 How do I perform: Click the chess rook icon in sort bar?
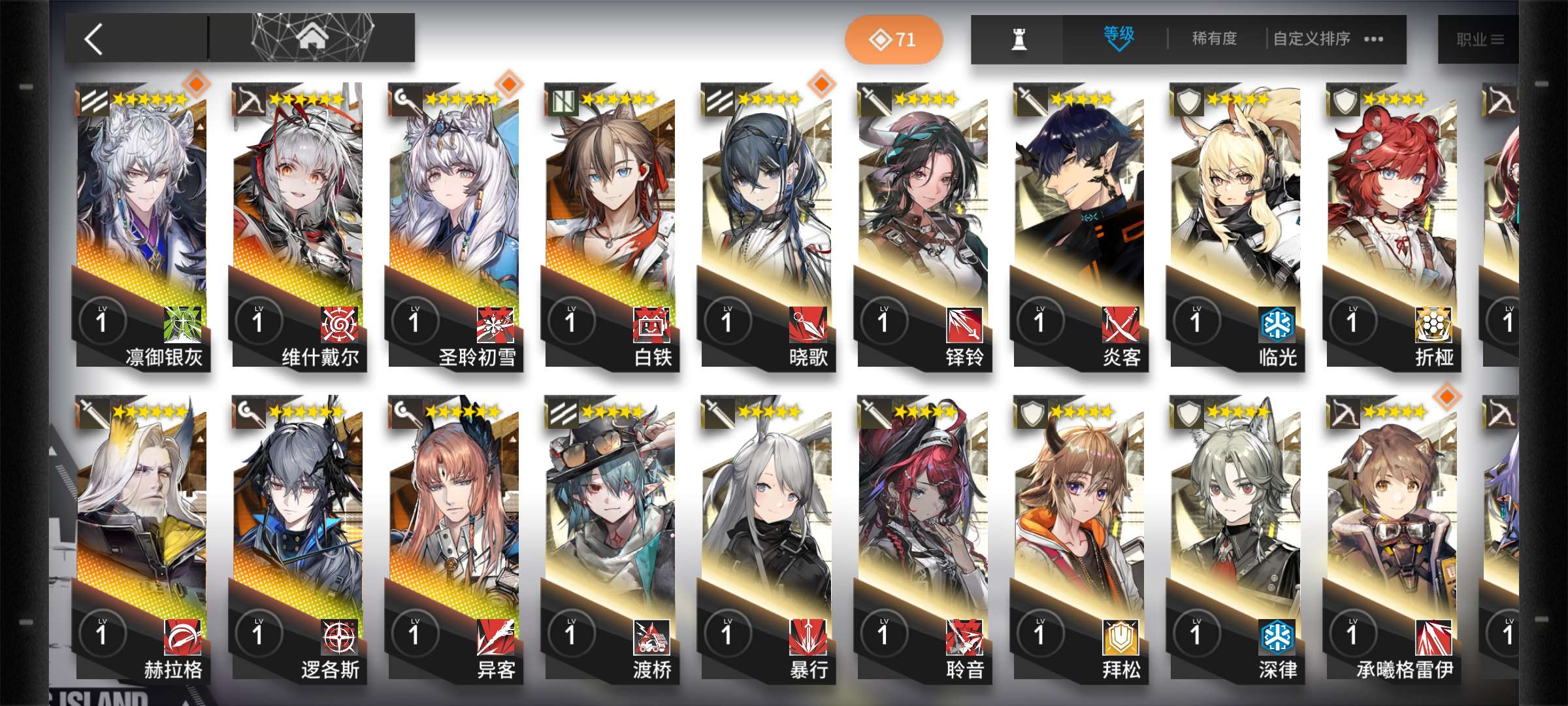[x=1019, y=39]
